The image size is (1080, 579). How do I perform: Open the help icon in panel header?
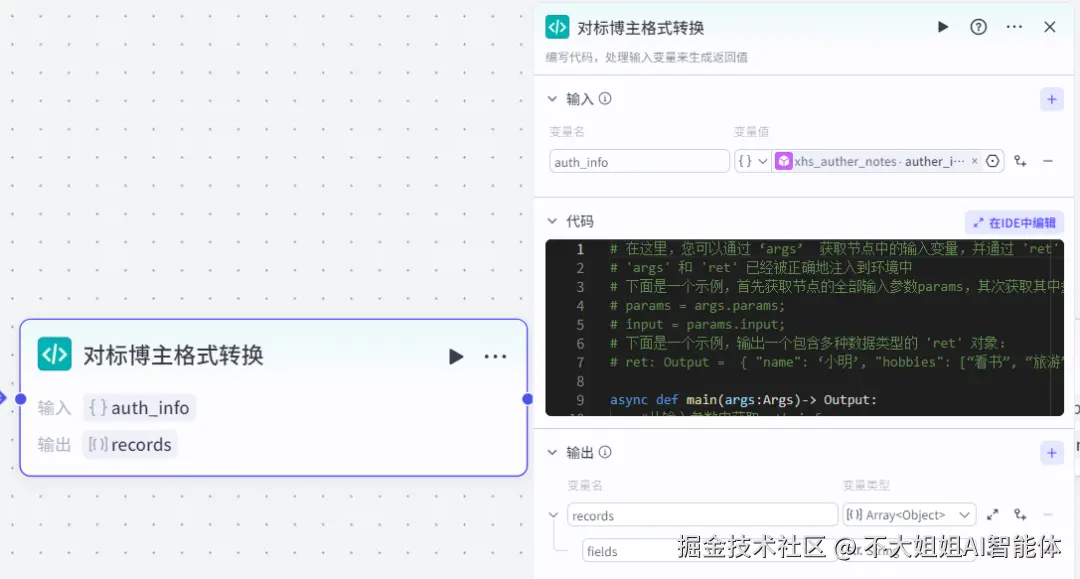(978, 27)
